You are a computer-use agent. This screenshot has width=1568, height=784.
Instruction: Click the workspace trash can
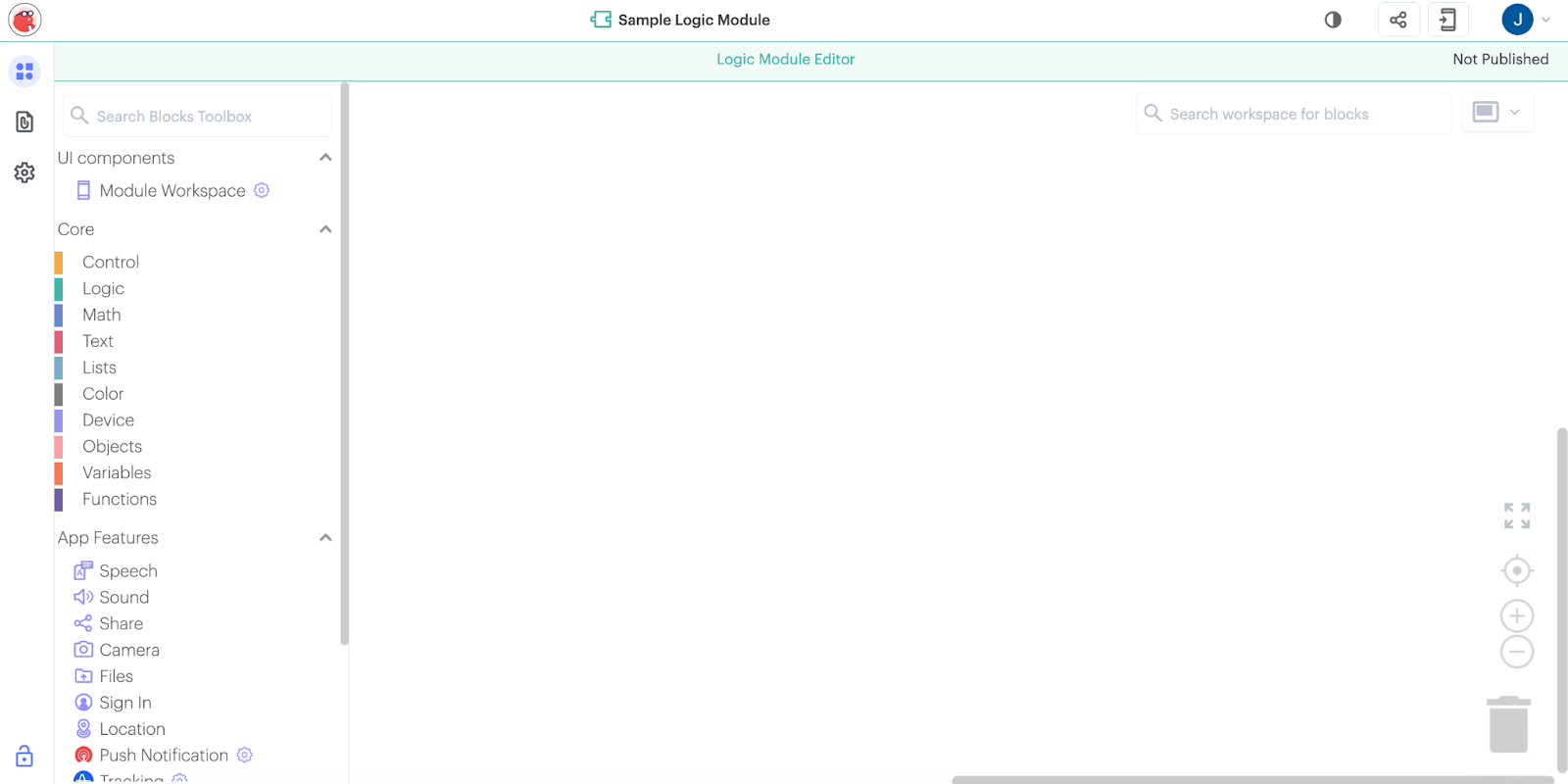1509,724
